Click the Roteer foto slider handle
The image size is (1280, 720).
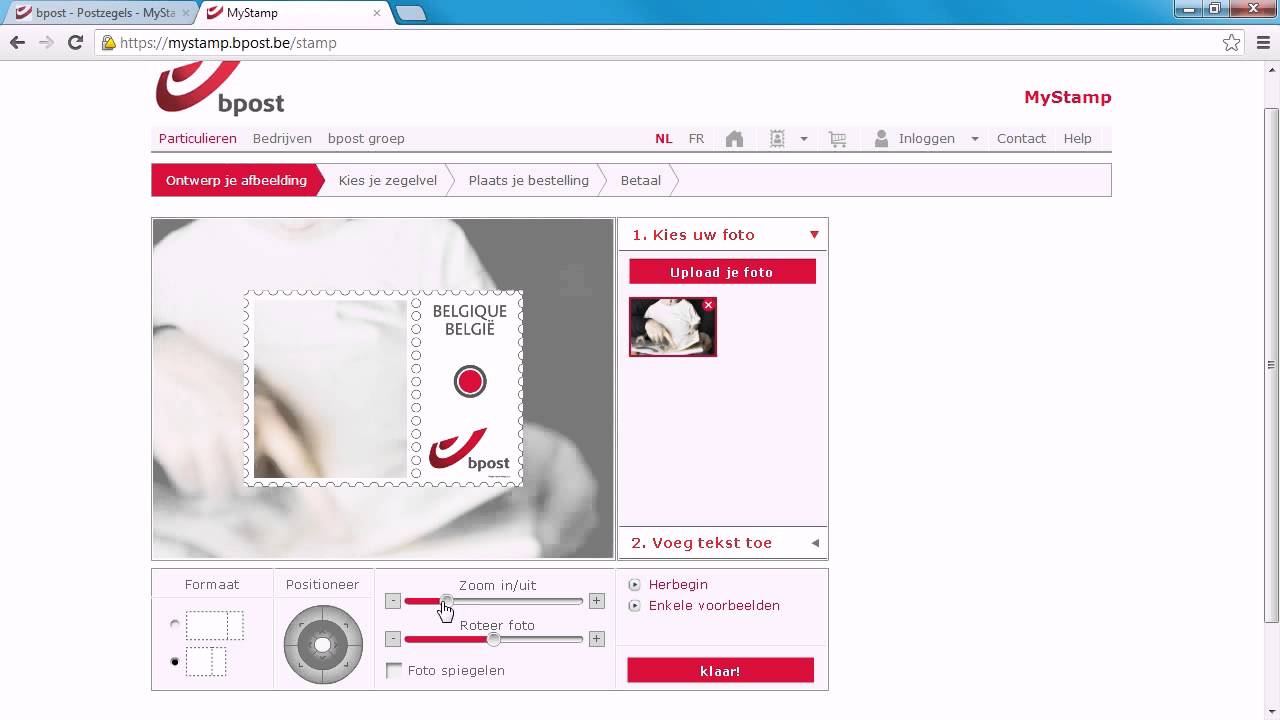494,639
